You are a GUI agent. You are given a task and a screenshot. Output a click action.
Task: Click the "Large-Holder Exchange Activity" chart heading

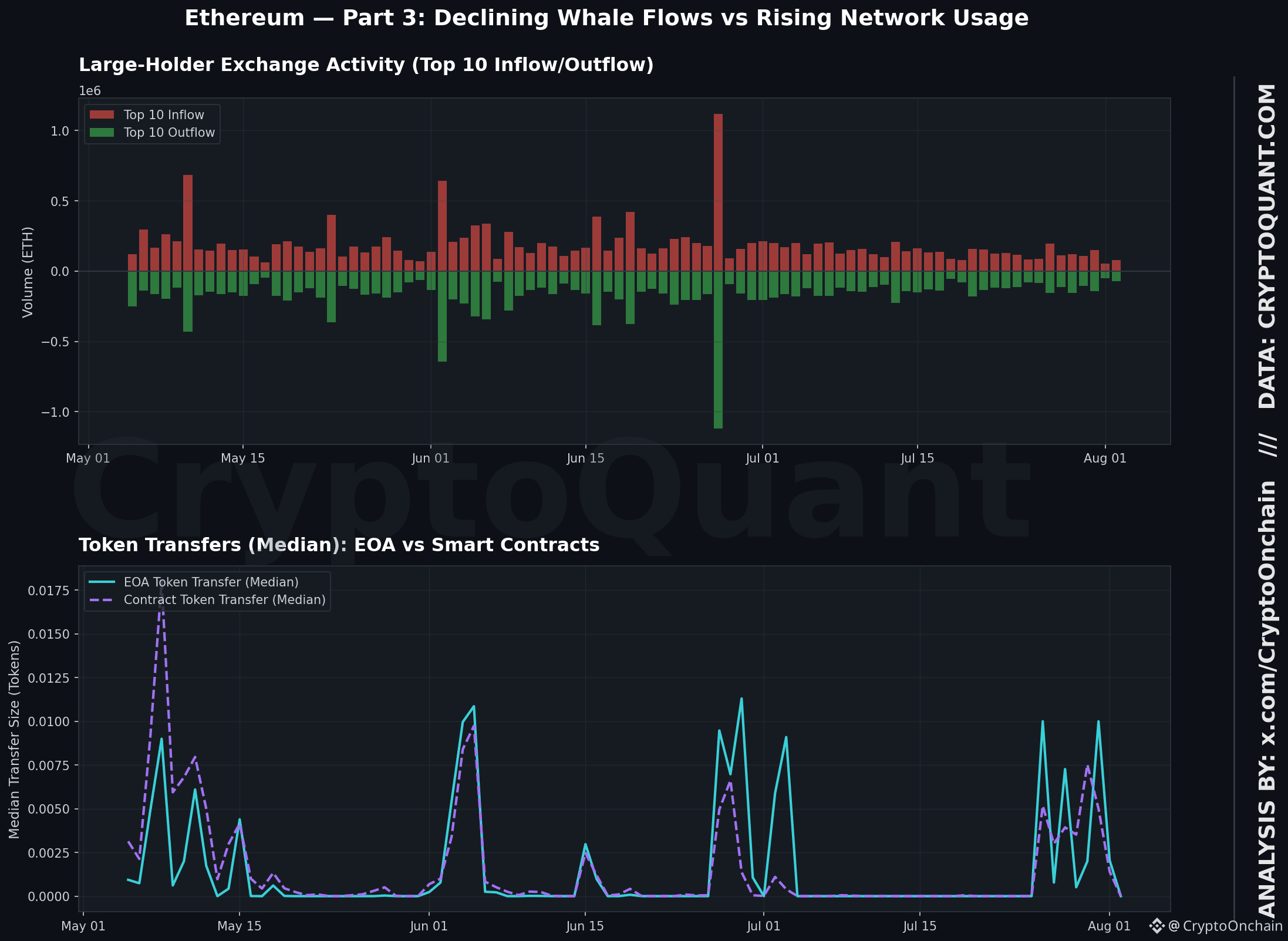click(x=366, y=65)
